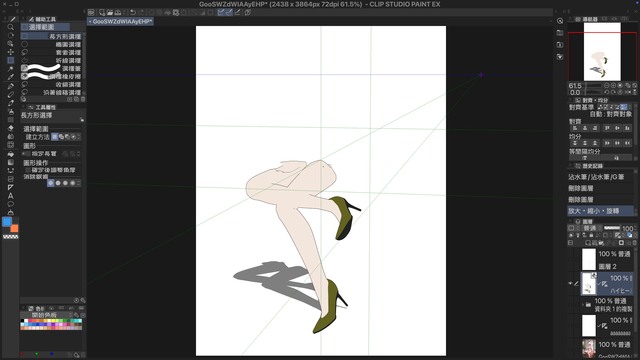Toggle 確定後調整角度 checkbox
Screen dimensions: 640x360
(x=28, y=170)
